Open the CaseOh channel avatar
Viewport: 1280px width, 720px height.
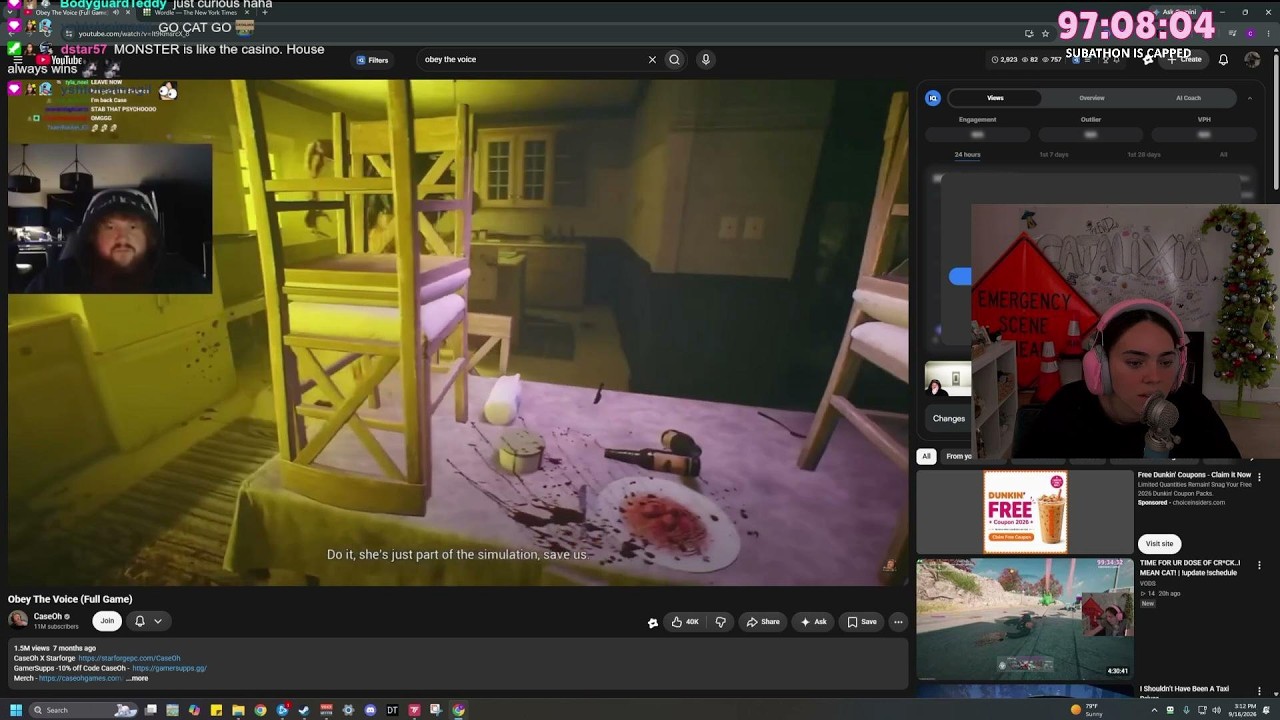pos(18,620)
